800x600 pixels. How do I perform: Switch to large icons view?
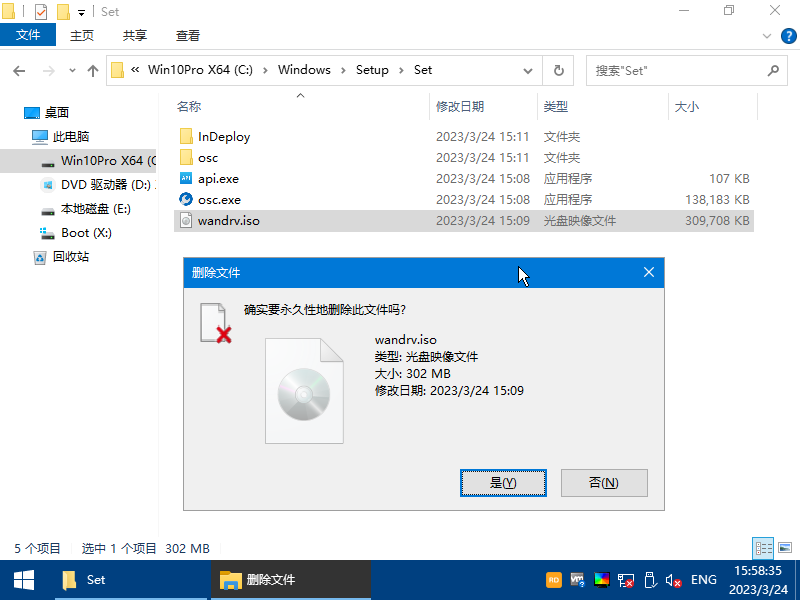pyautogui.click(x=783, y=548)
